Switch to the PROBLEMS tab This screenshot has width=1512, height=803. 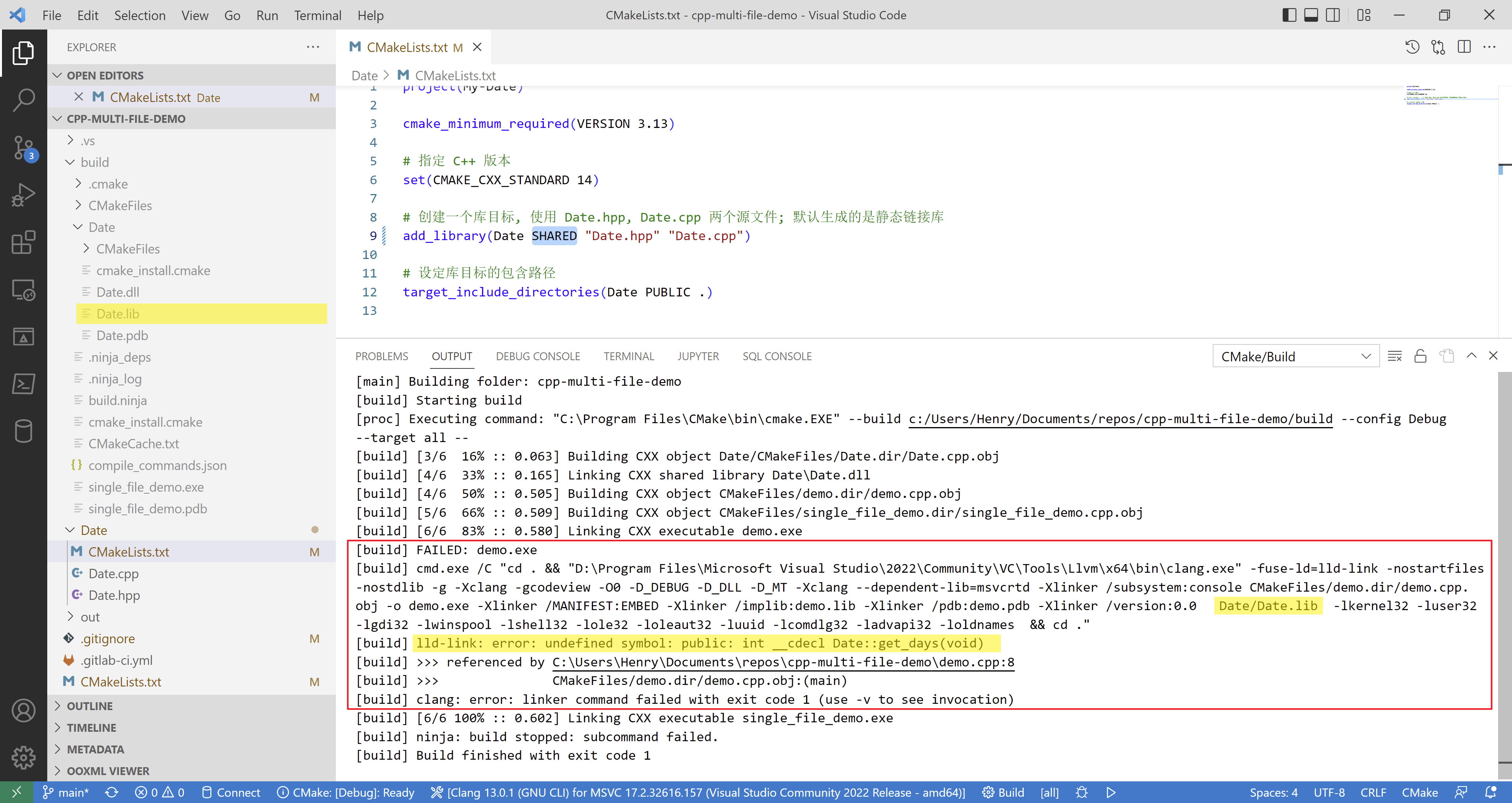[382, 356]
